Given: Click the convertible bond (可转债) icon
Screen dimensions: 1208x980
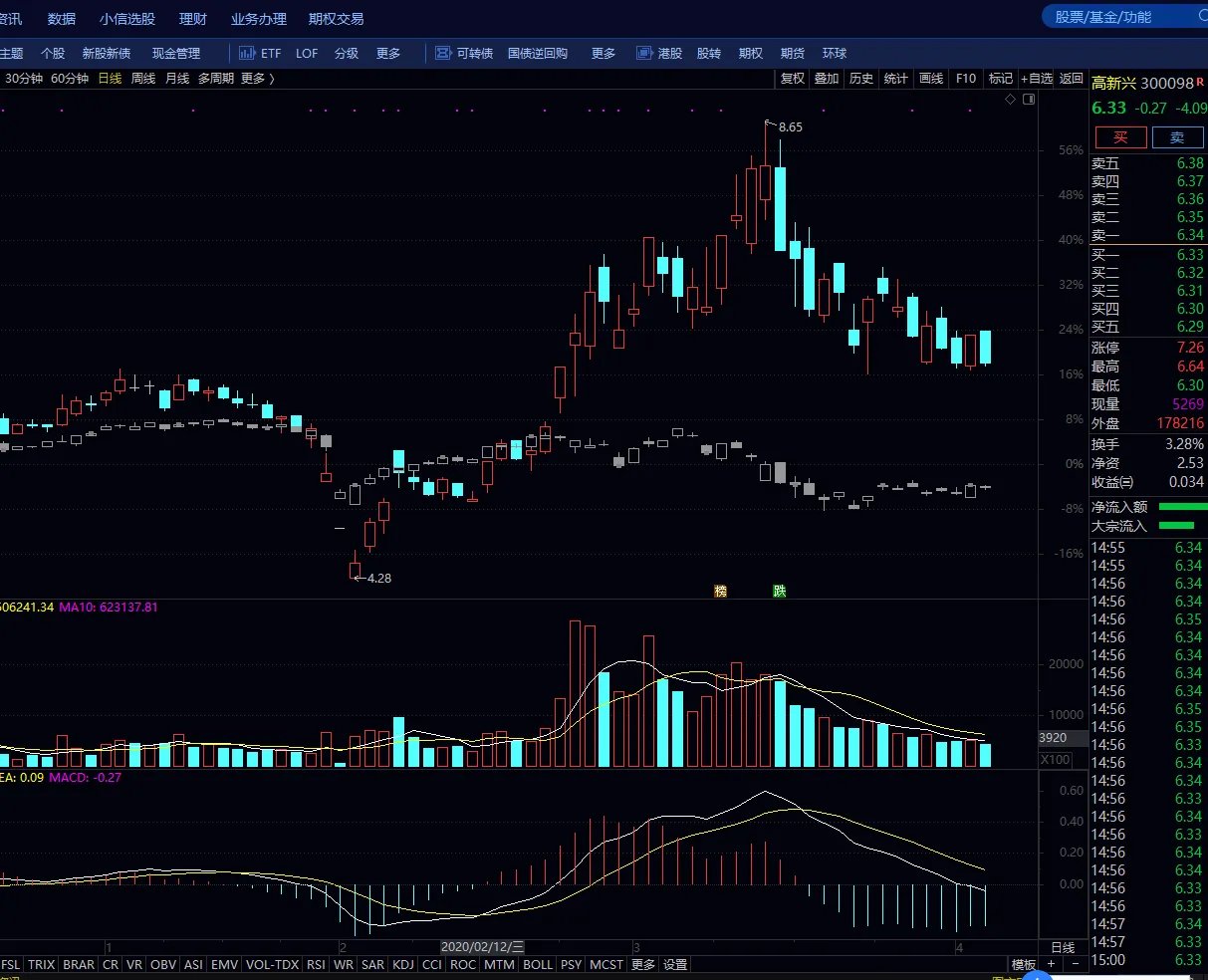Looking at the screenshot, I should [441, 53].
